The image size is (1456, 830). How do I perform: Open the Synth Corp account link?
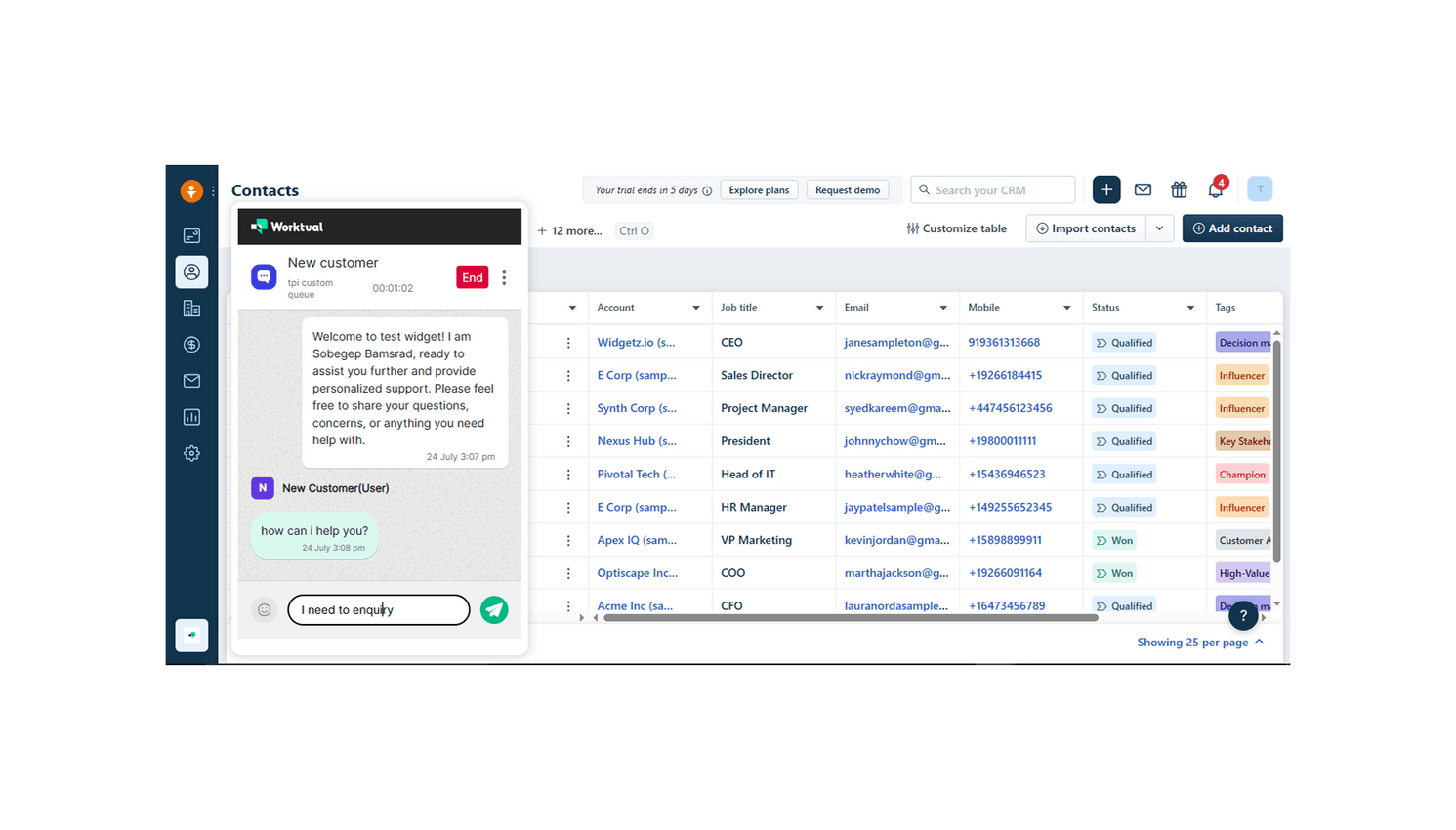point(637,408)
